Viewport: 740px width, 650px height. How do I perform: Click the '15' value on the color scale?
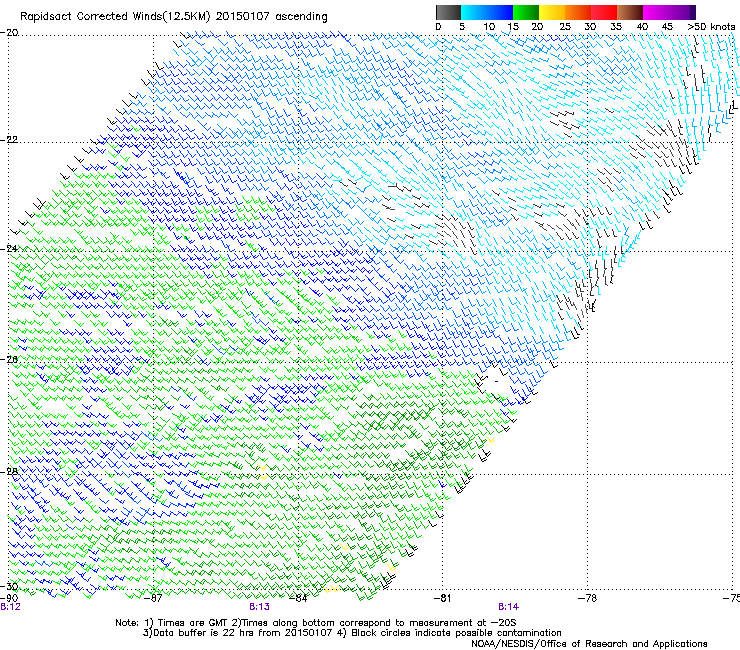(x=513, y=27)
